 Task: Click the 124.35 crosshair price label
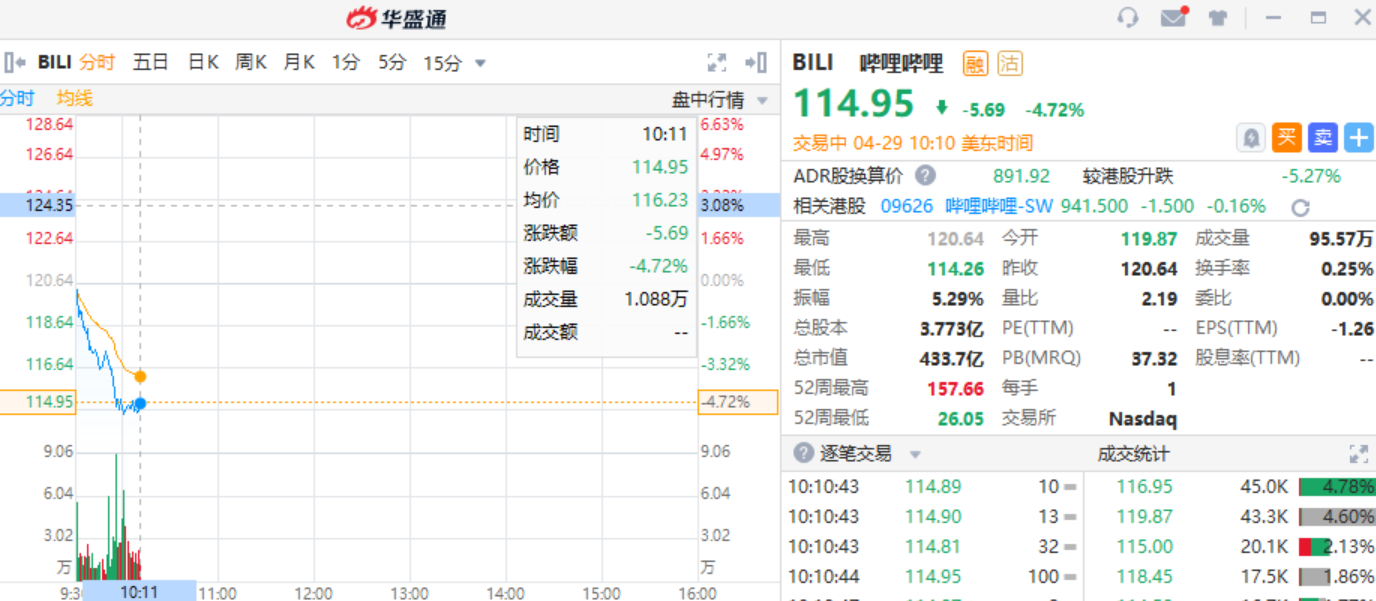[x=38, y=205]
